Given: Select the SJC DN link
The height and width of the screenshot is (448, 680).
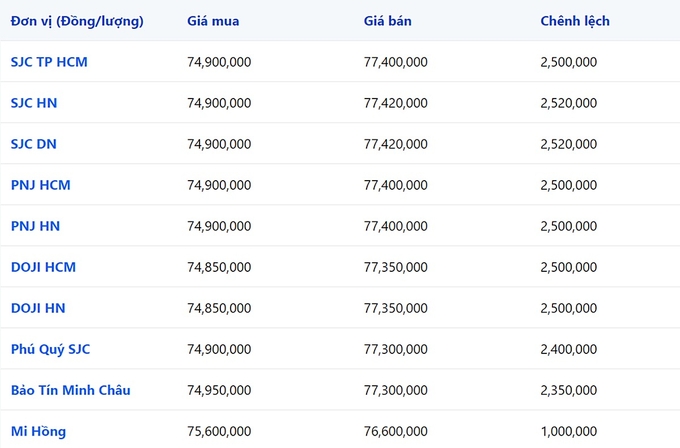Looking at the screenshot, I should (34, 144).
